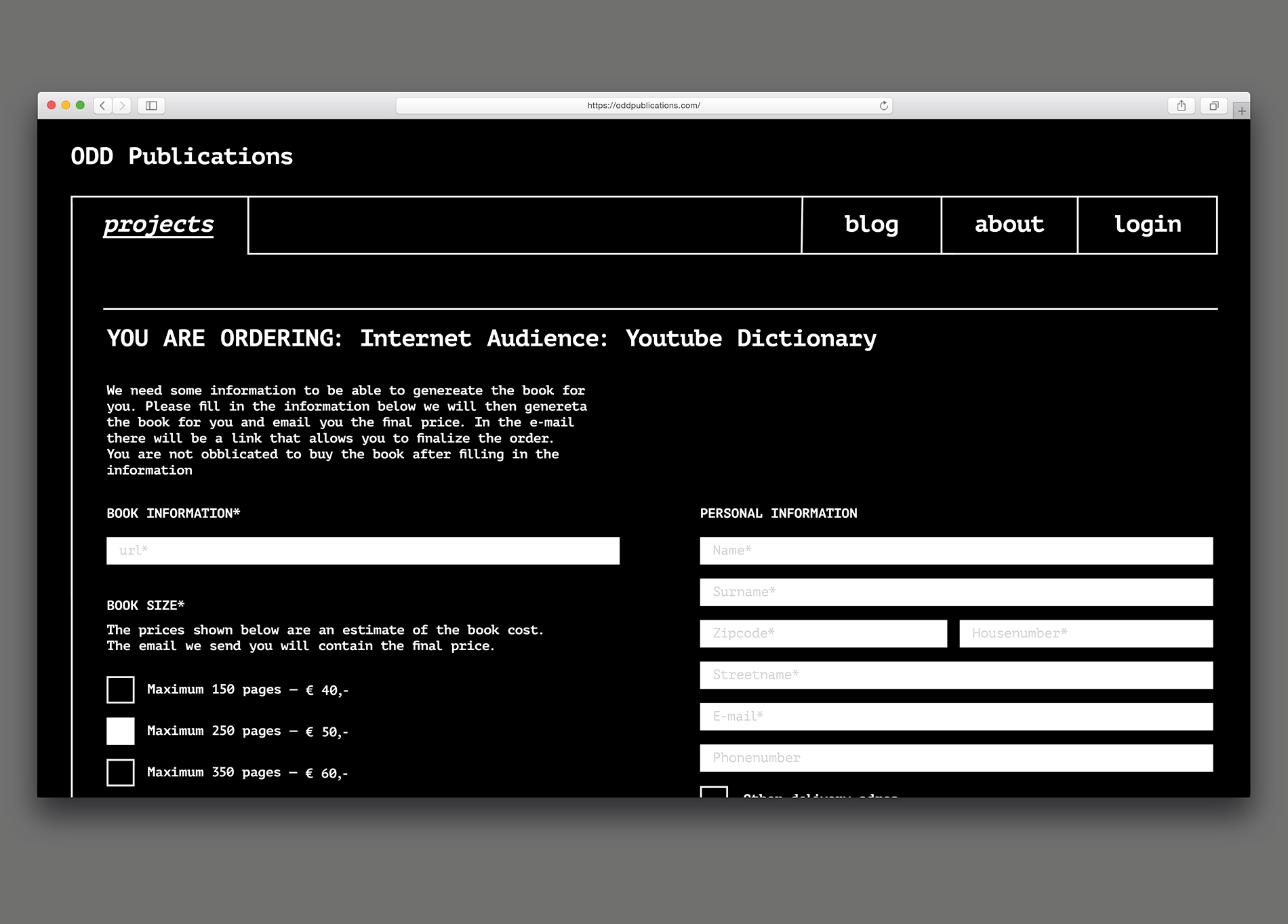Image resolution: width=1288 pixels, height=924 pixels.
Task: Click the YOU ARE ORDERING heading text
Action: point(491,338)
